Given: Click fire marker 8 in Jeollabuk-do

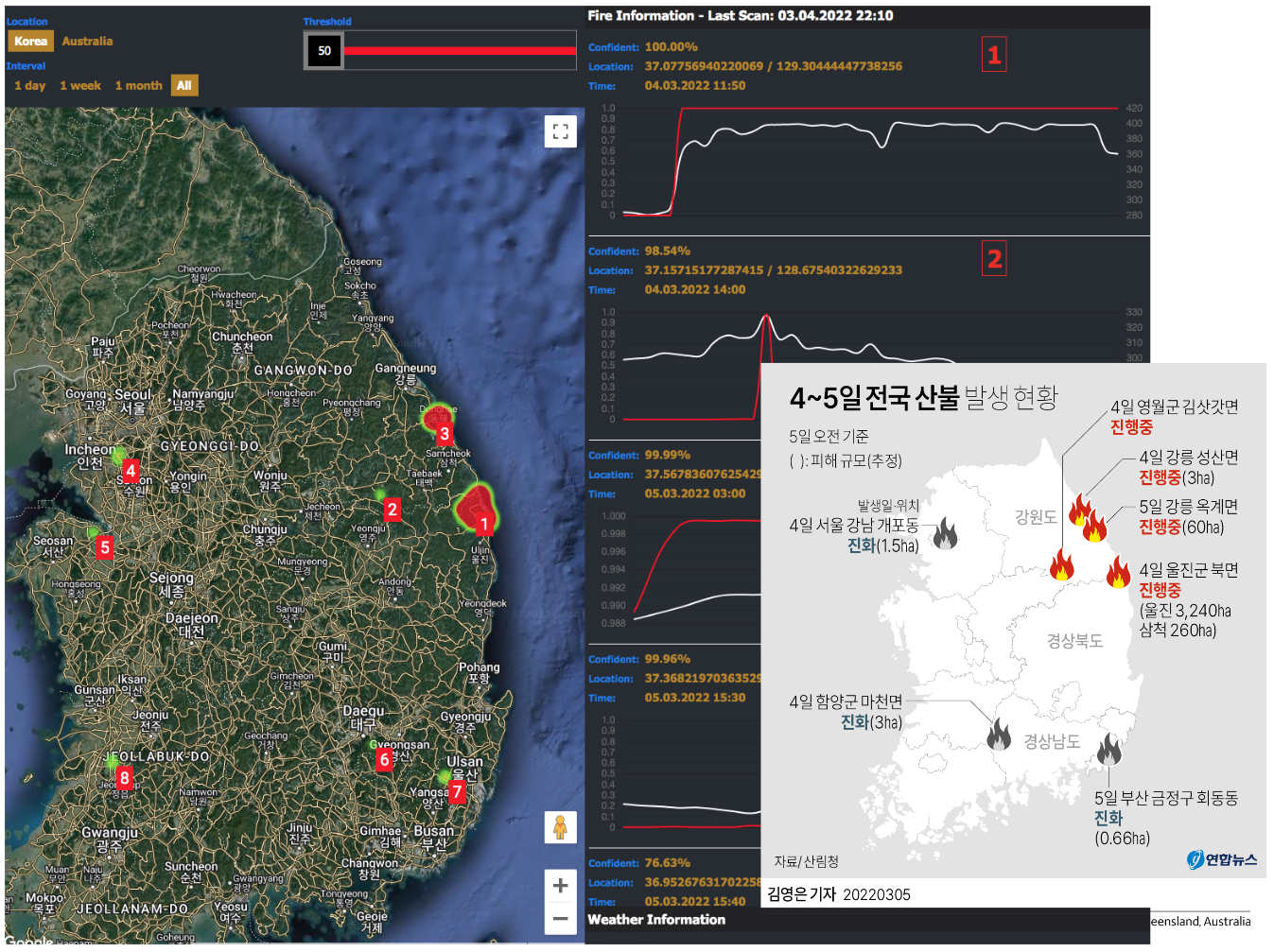Looking at the screenshot, I should click(x=124, y=778).
